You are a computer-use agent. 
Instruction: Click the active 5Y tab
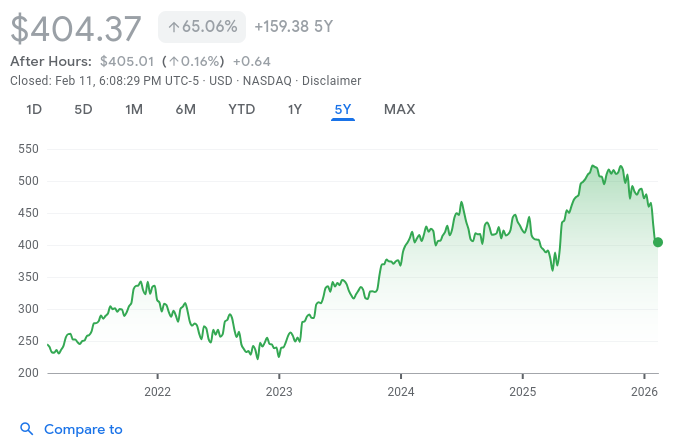coord(343,109)
